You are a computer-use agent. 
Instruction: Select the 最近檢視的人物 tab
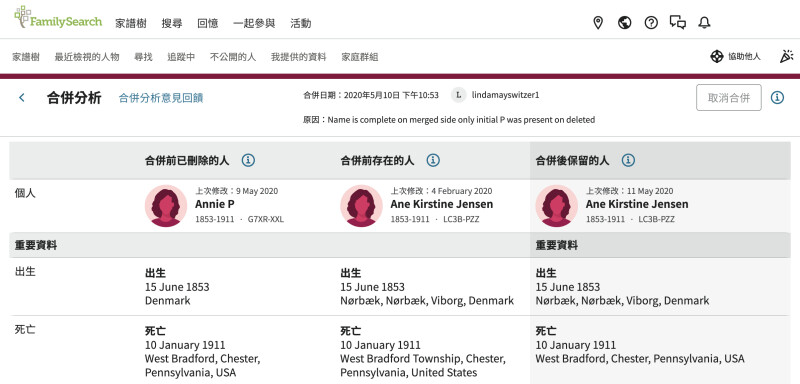87,57
